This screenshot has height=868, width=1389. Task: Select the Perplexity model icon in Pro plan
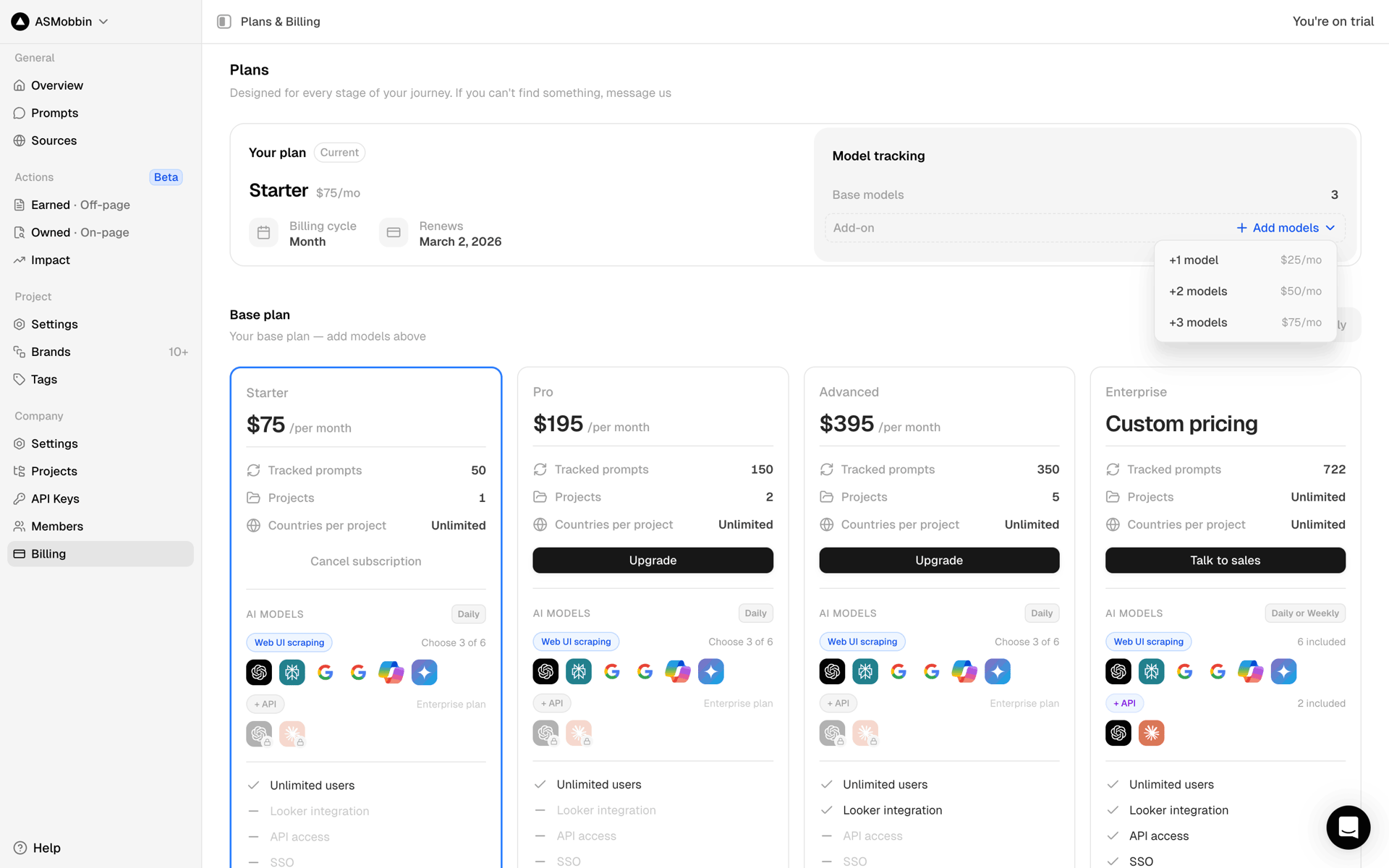tap(579, 672)
